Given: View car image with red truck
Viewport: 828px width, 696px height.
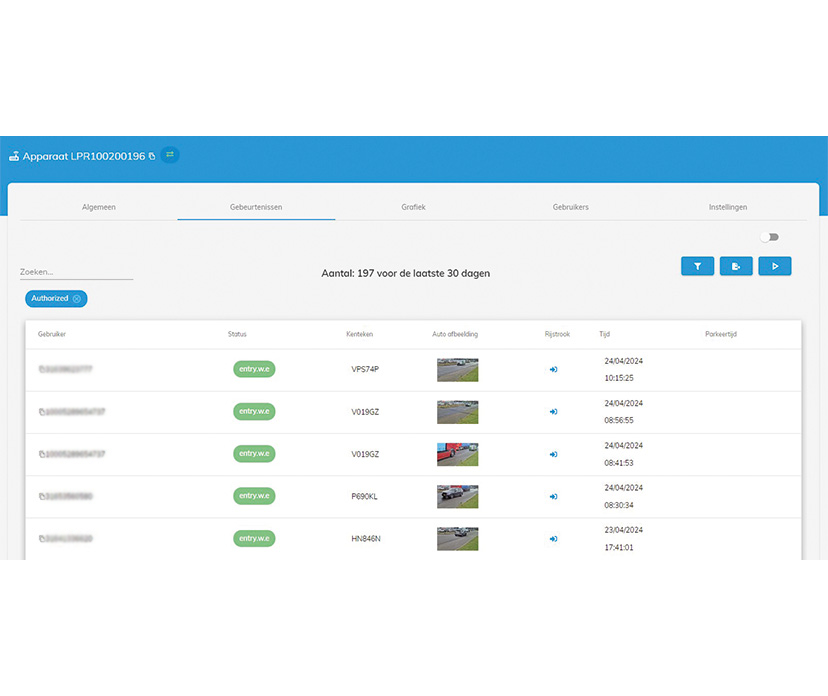Looking at the screenshot, I should (x=457, y=454).
